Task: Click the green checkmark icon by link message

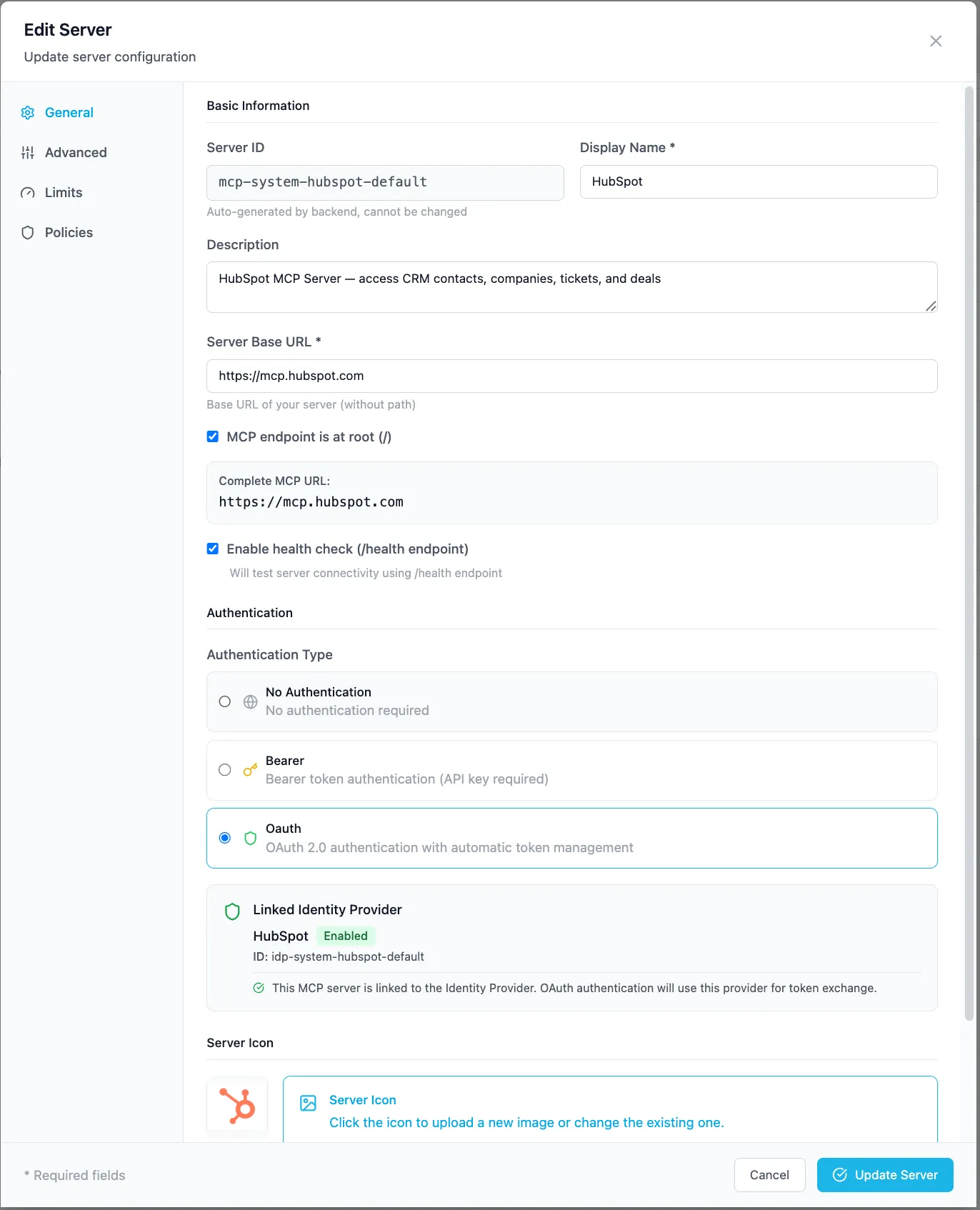Action: click(259, 989)
